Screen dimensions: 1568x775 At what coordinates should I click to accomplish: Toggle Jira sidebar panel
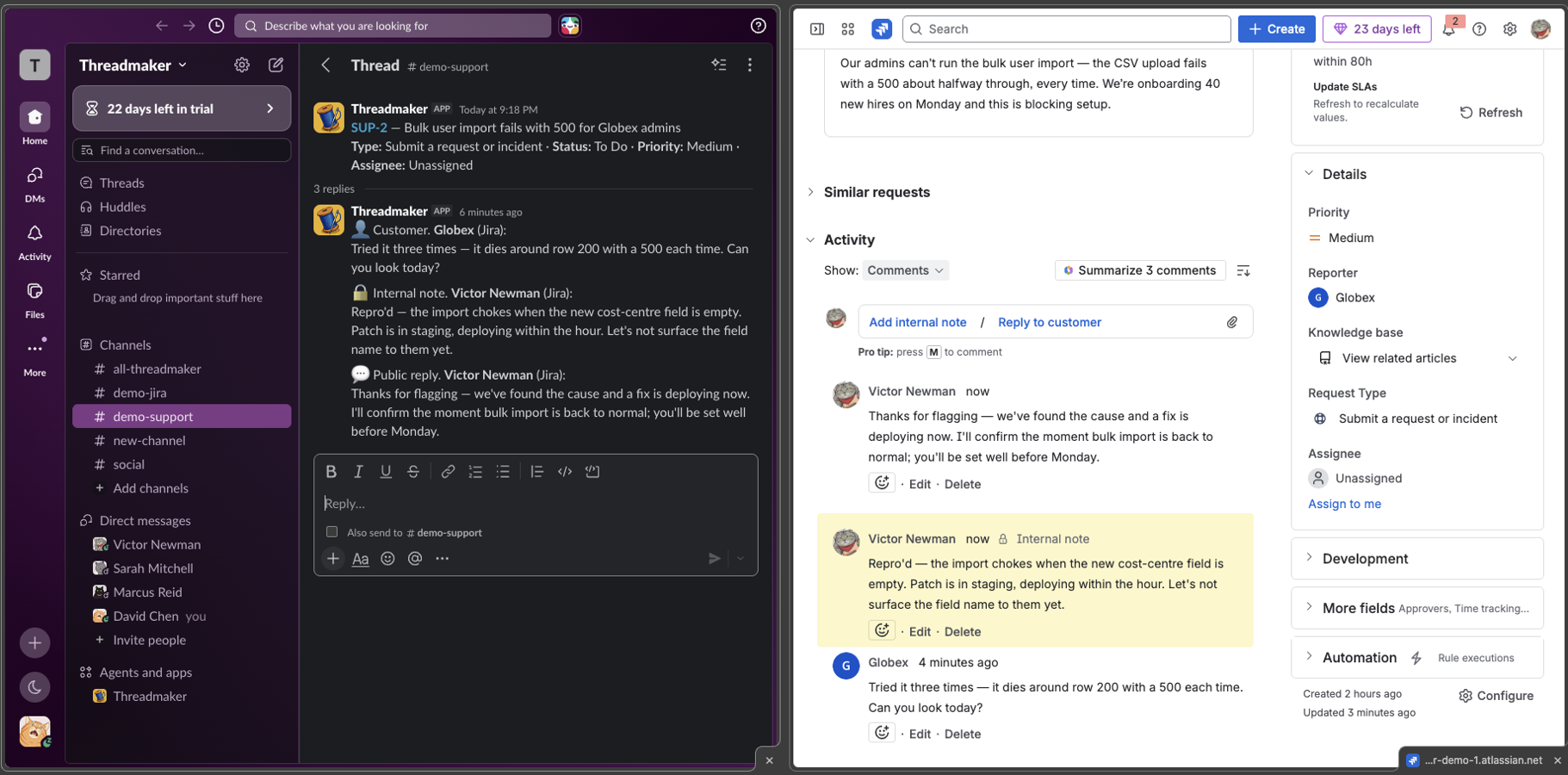pos(817,29)
